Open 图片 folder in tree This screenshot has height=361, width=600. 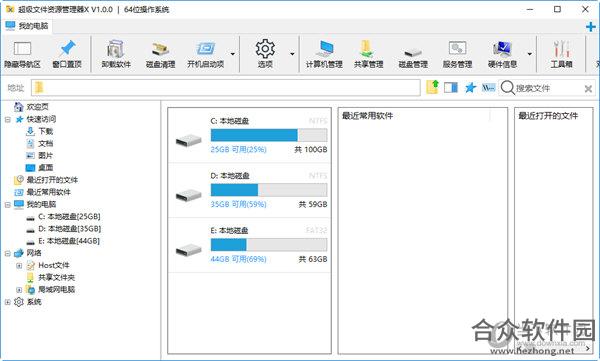click(x=46, y=155)
